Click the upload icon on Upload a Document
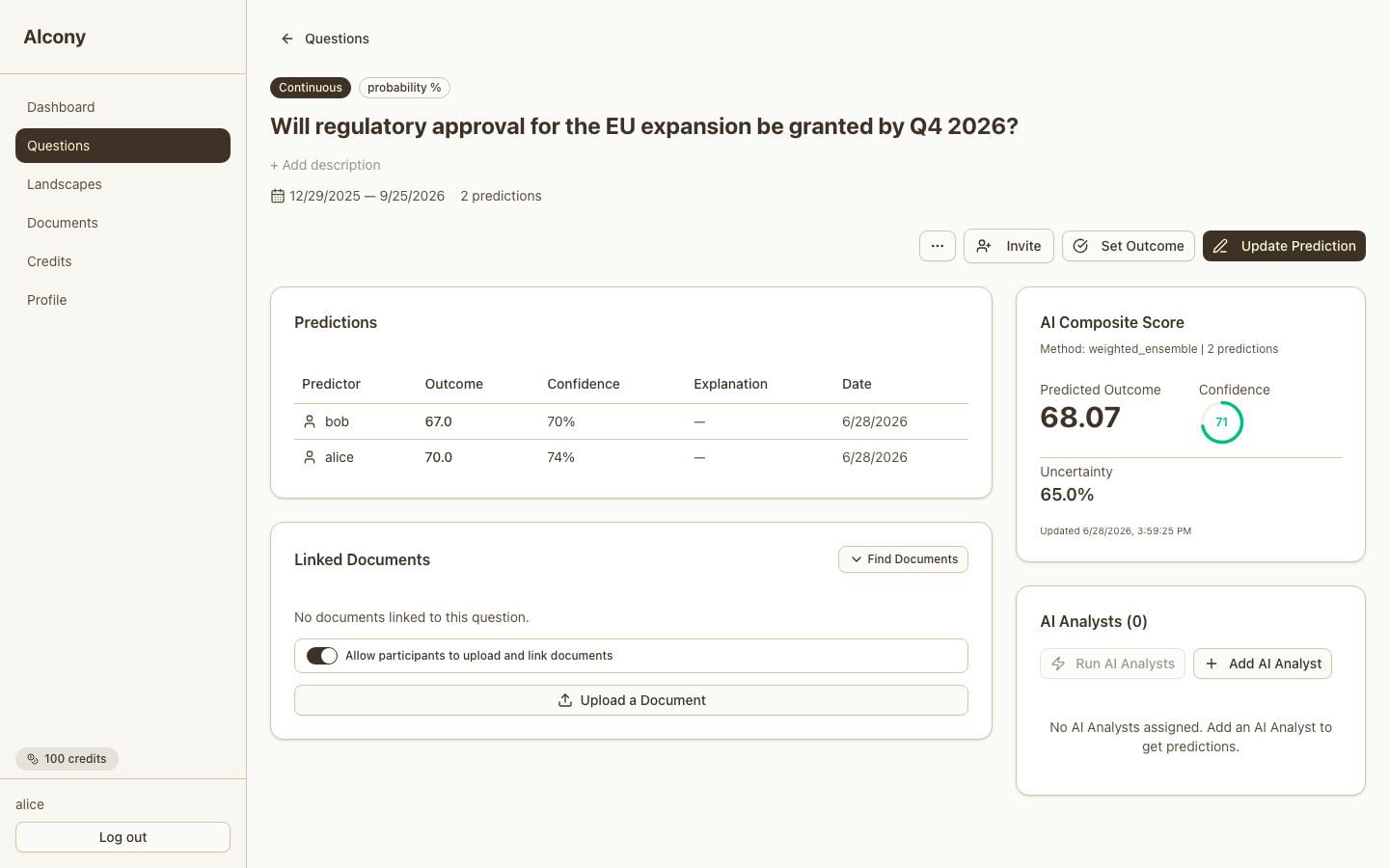The image size is (1389, 868). [x=565, y=700]
